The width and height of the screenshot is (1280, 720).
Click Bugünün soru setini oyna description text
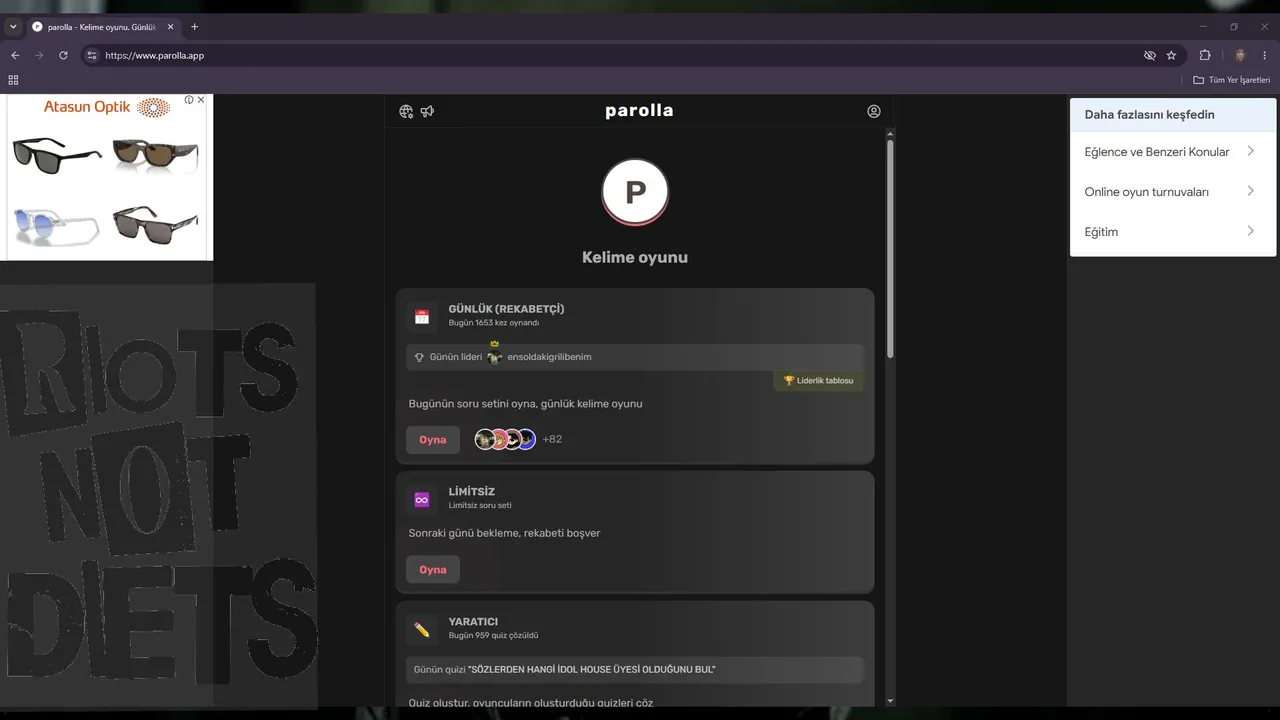pos(525,404)
